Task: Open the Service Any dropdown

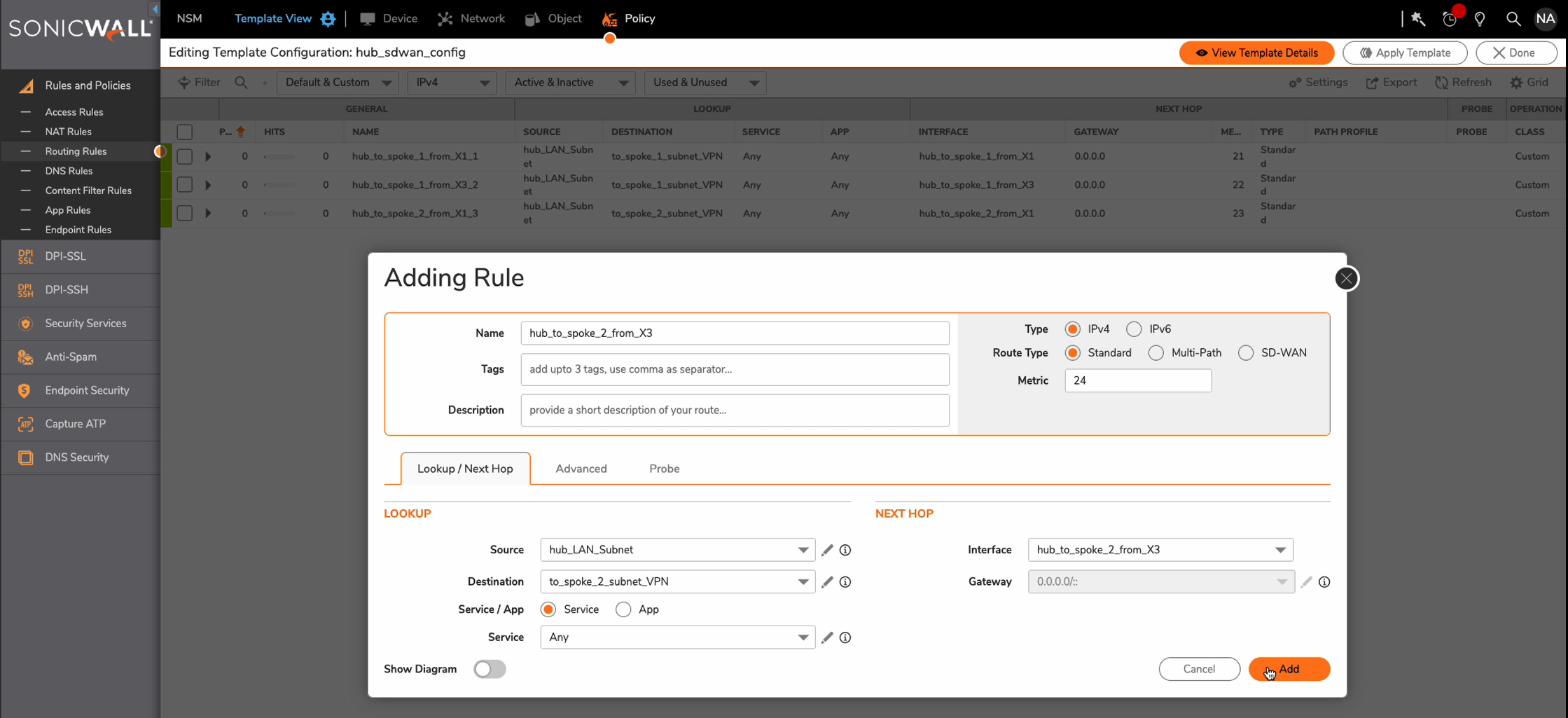Action: click(x=677, y=637)
